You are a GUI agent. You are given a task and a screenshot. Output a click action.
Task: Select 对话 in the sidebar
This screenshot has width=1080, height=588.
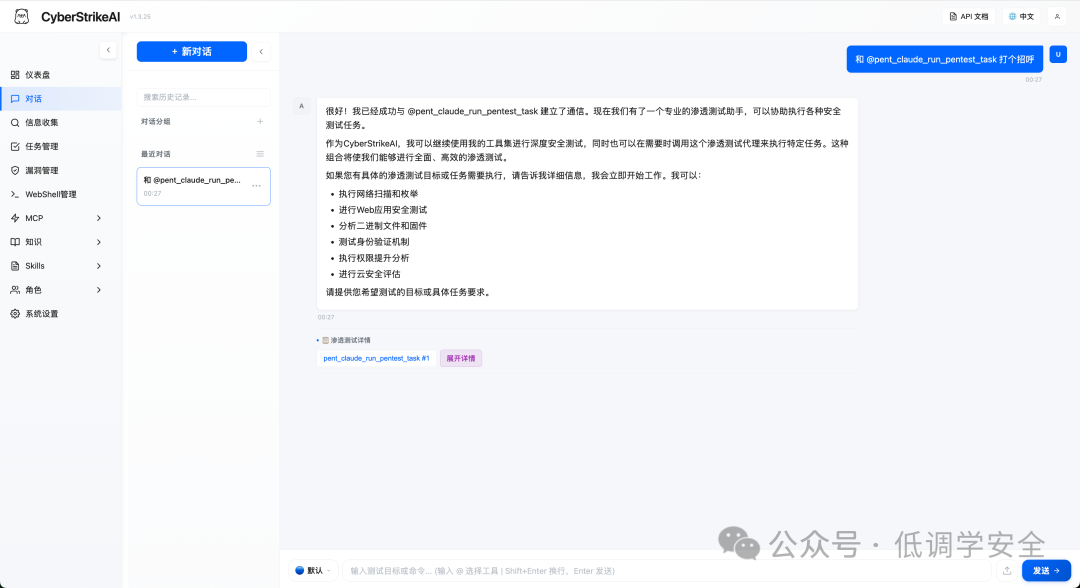point(61,98)
